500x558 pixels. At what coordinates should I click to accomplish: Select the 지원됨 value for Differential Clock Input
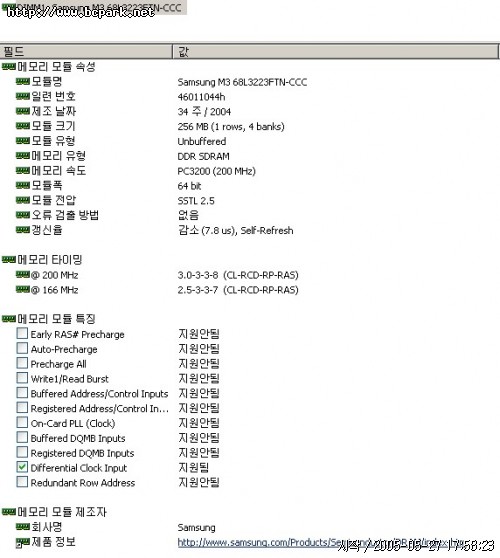click(x=194, y=468)
